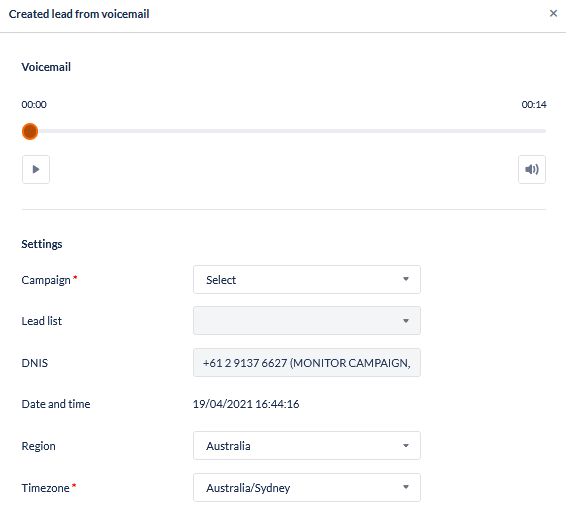Close the Created lead from voicemail dialog
The width and height of the screenshot is (566, 510).
(x=553, y=13)
